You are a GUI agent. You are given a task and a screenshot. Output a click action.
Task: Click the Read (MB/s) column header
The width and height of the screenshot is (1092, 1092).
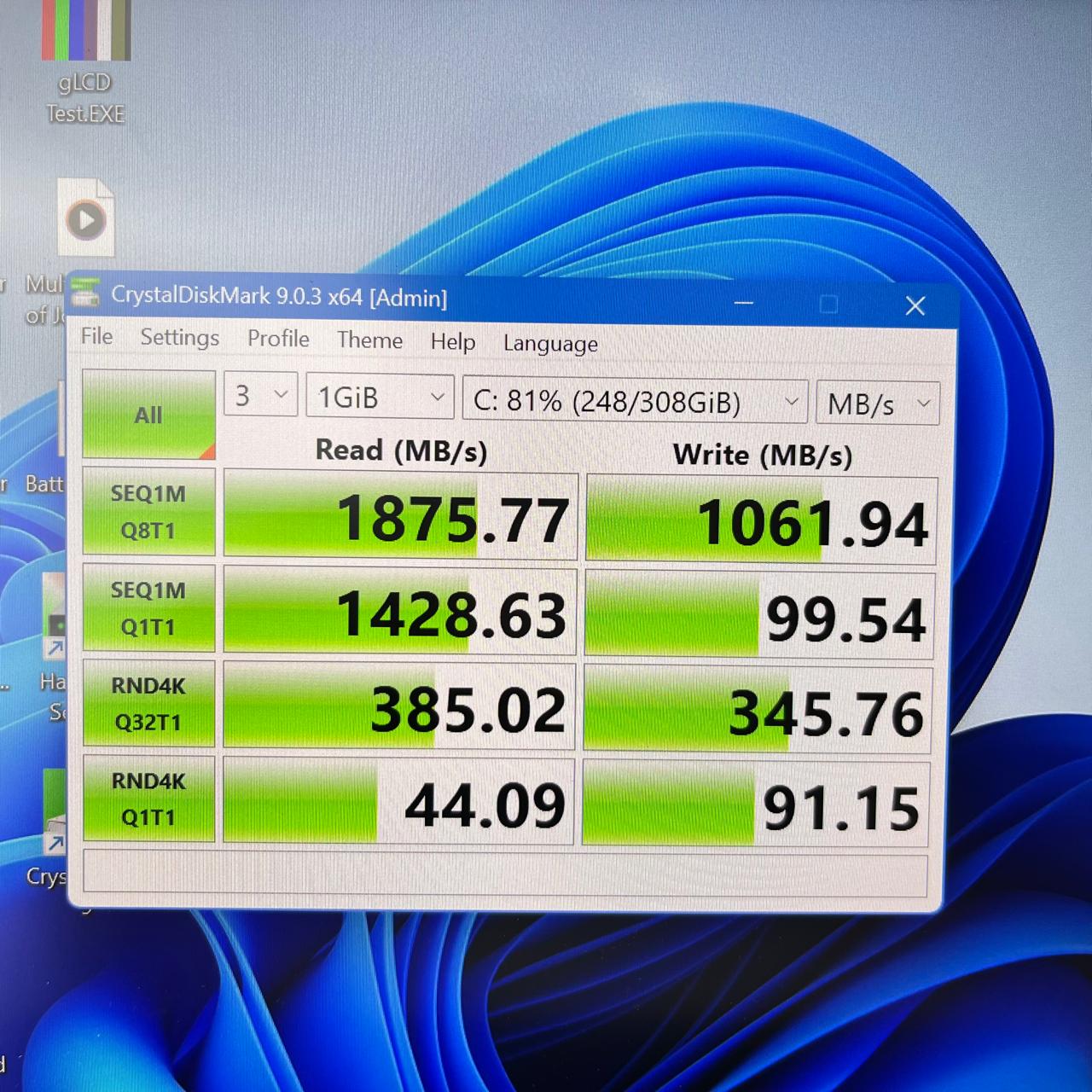(401, 450)
